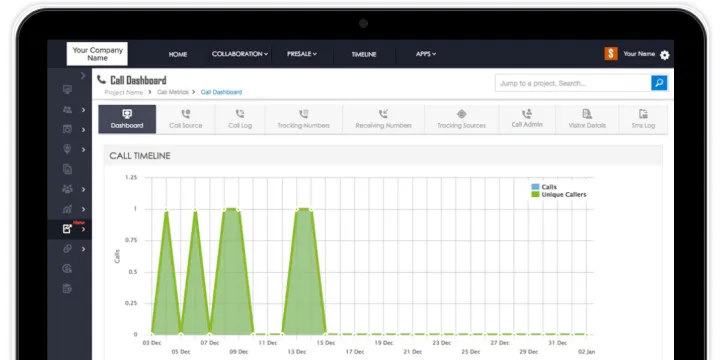Open the monitor dashboard sidebar icon
Screen dimensions: 720x360
click(68, 90)
